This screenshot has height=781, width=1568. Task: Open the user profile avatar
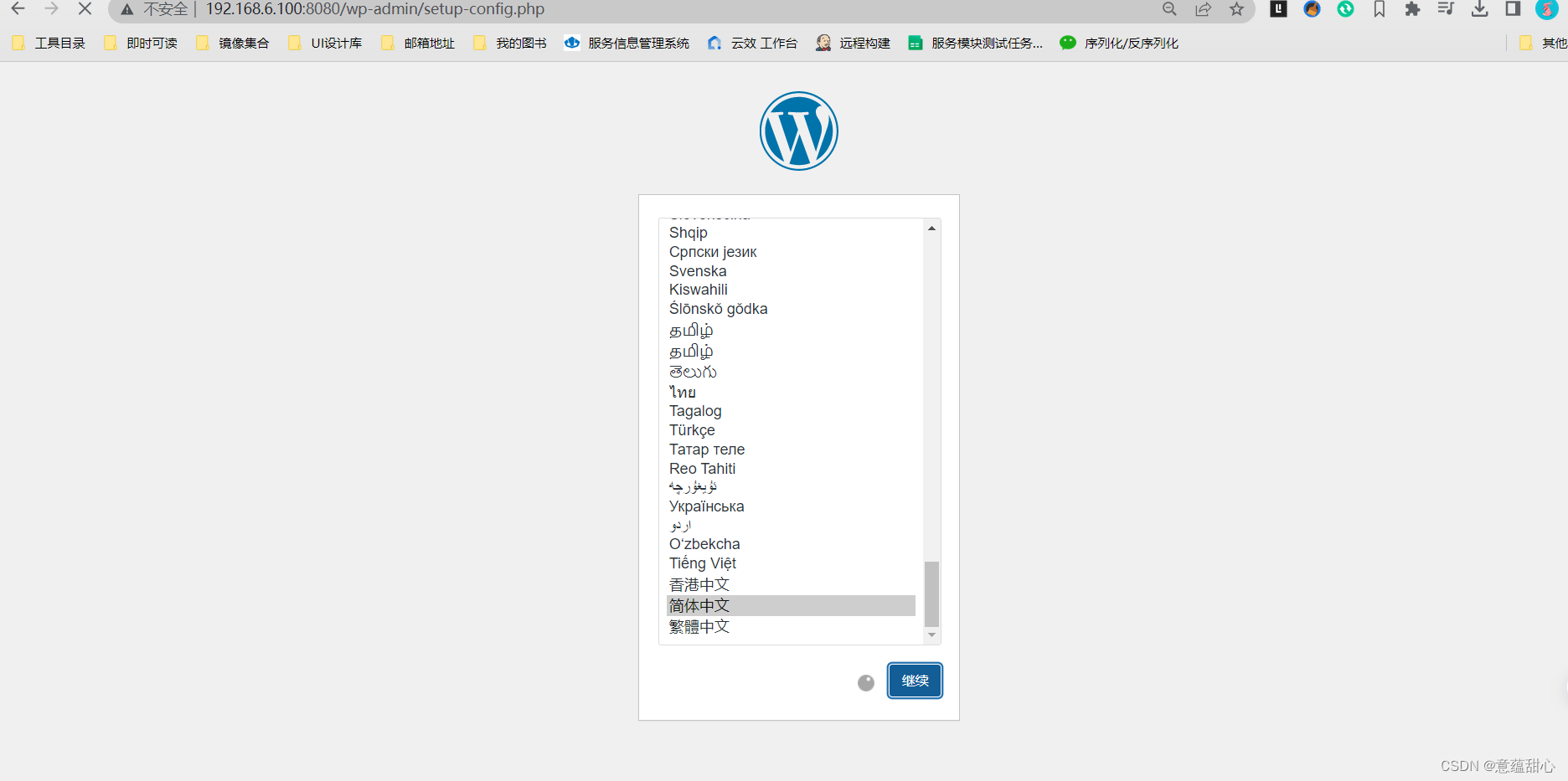[x=1546, y=9]
